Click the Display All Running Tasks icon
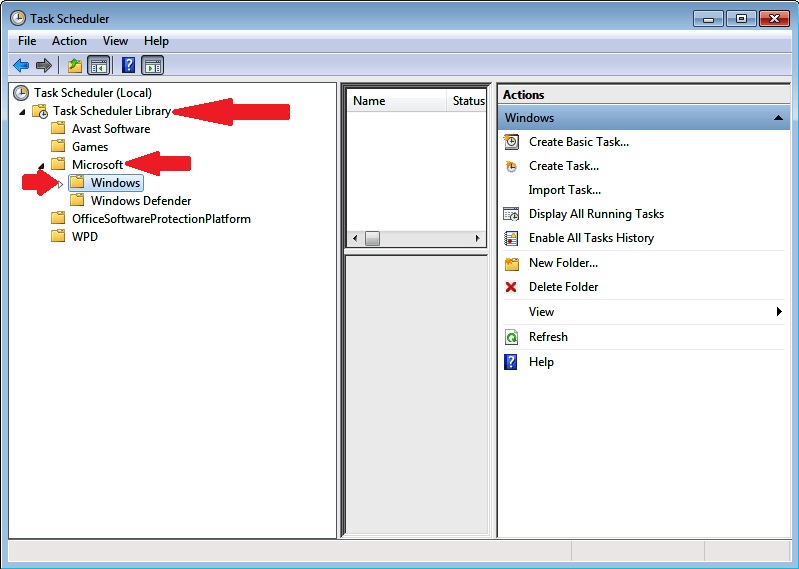Viewport: 799px width, 569px height. coord(511,214)
